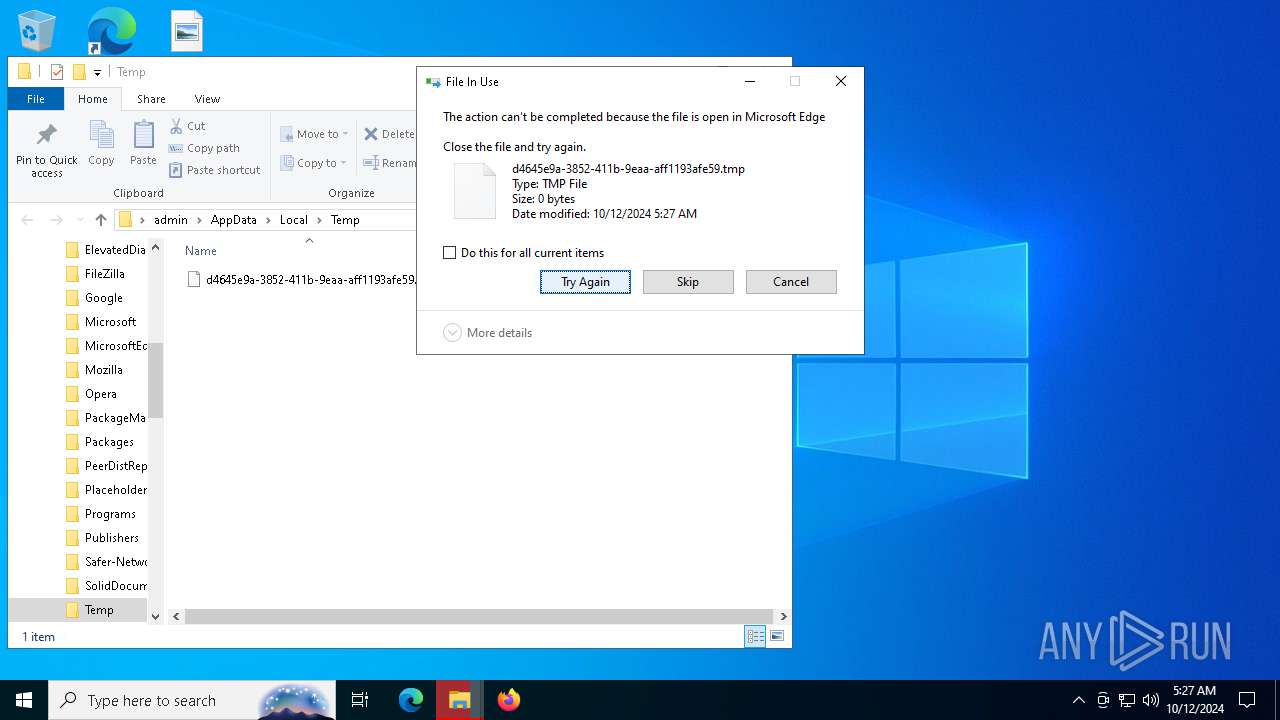Click navigation pane scroll up arrow

pos(155,247)
